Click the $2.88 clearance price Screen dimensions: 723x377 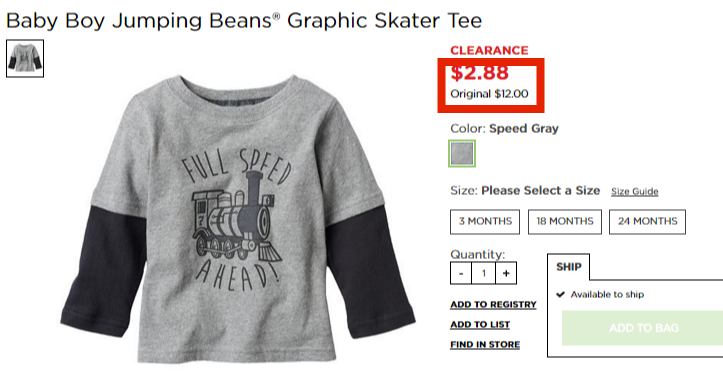point(480,72)
